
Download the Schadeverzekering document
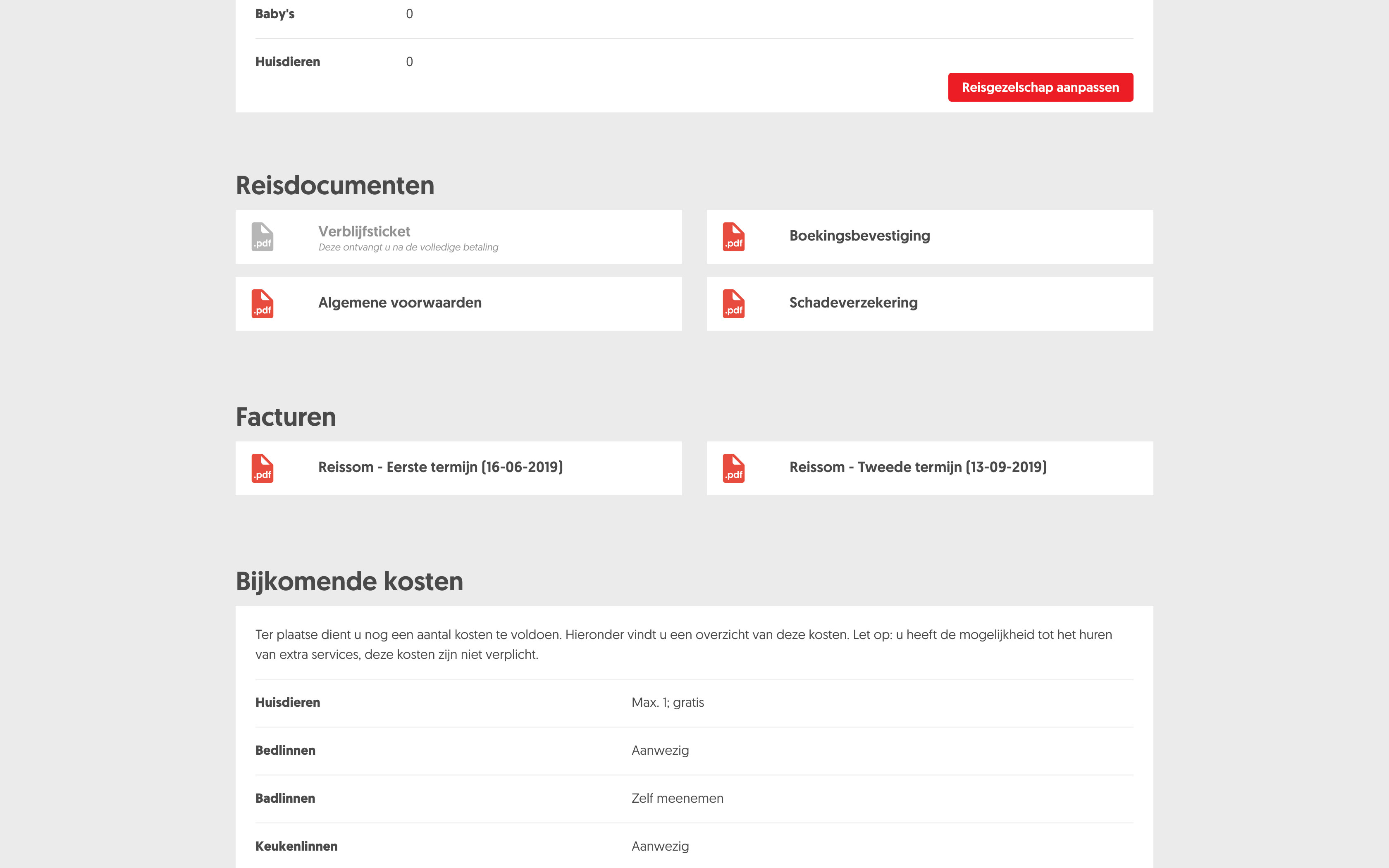(x=853, y=303)
